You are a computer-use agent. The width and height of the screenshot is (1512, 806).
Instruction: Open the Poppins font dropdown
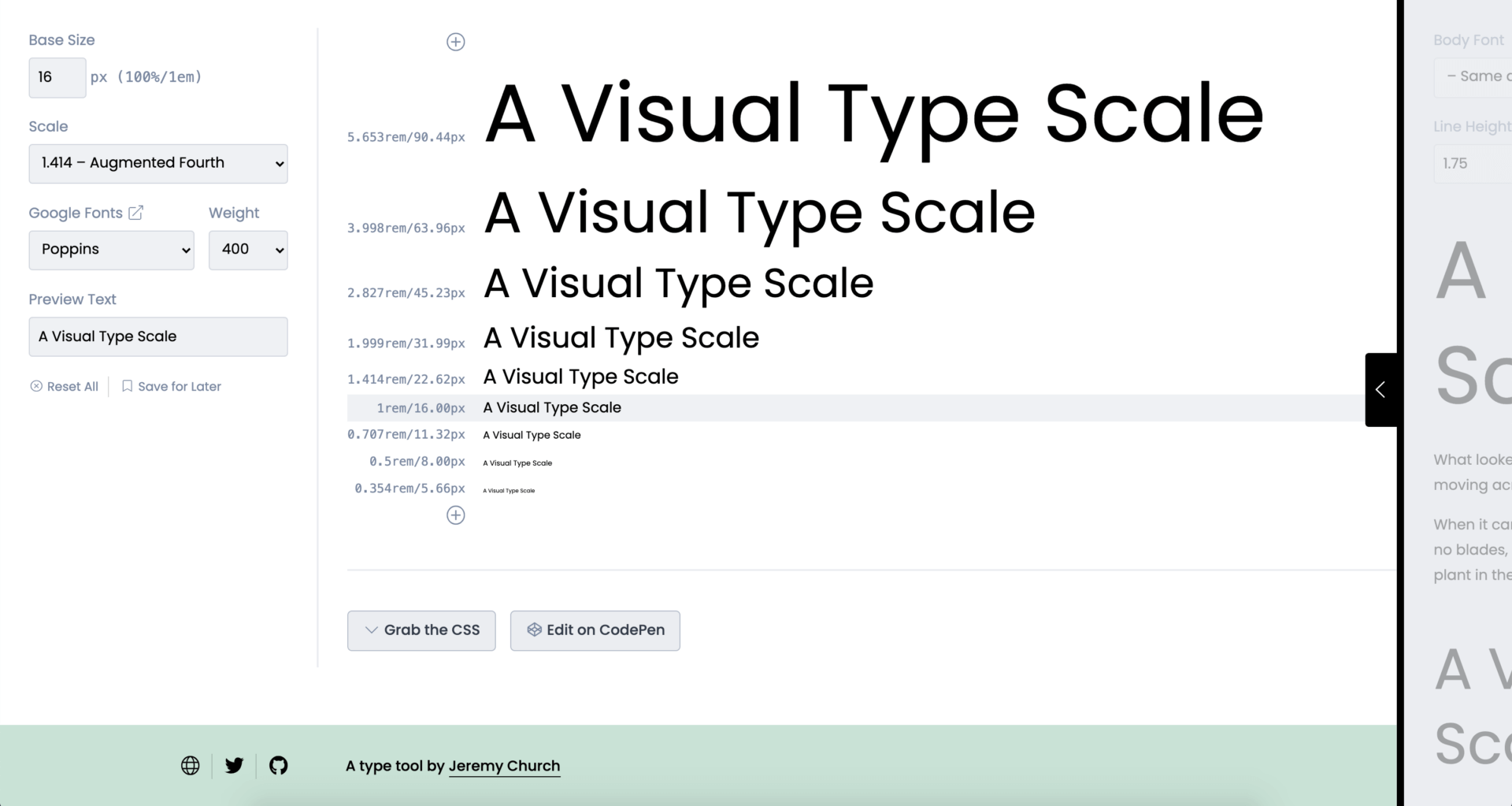(x=111, y=250)
